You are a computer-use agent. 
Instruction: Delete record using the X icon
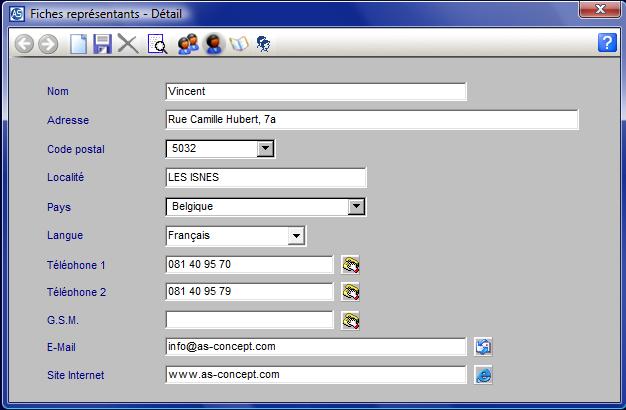click(x=128, y=44)
